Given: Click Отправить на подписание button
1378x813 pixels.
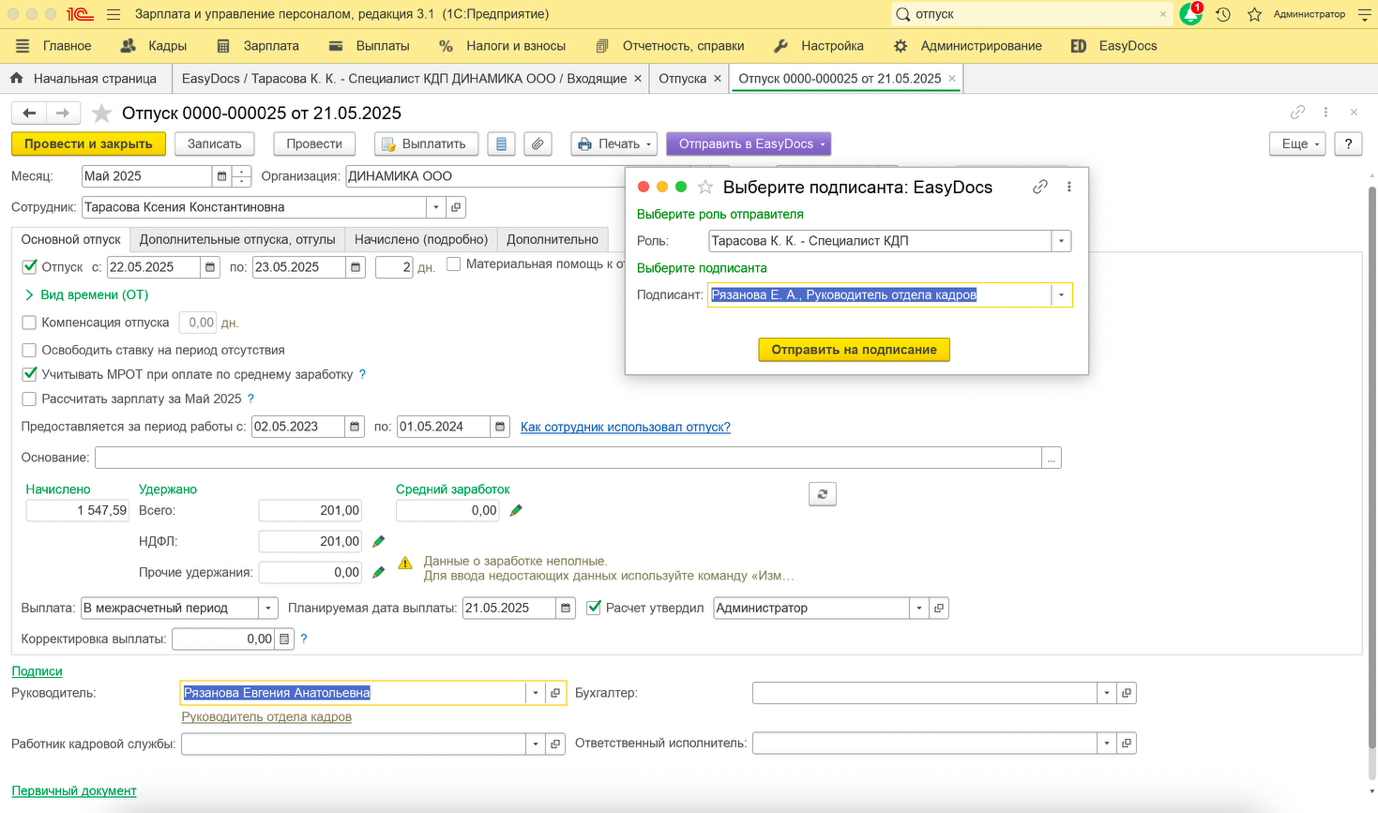Looking at the screenshot, I should (854, 350).
